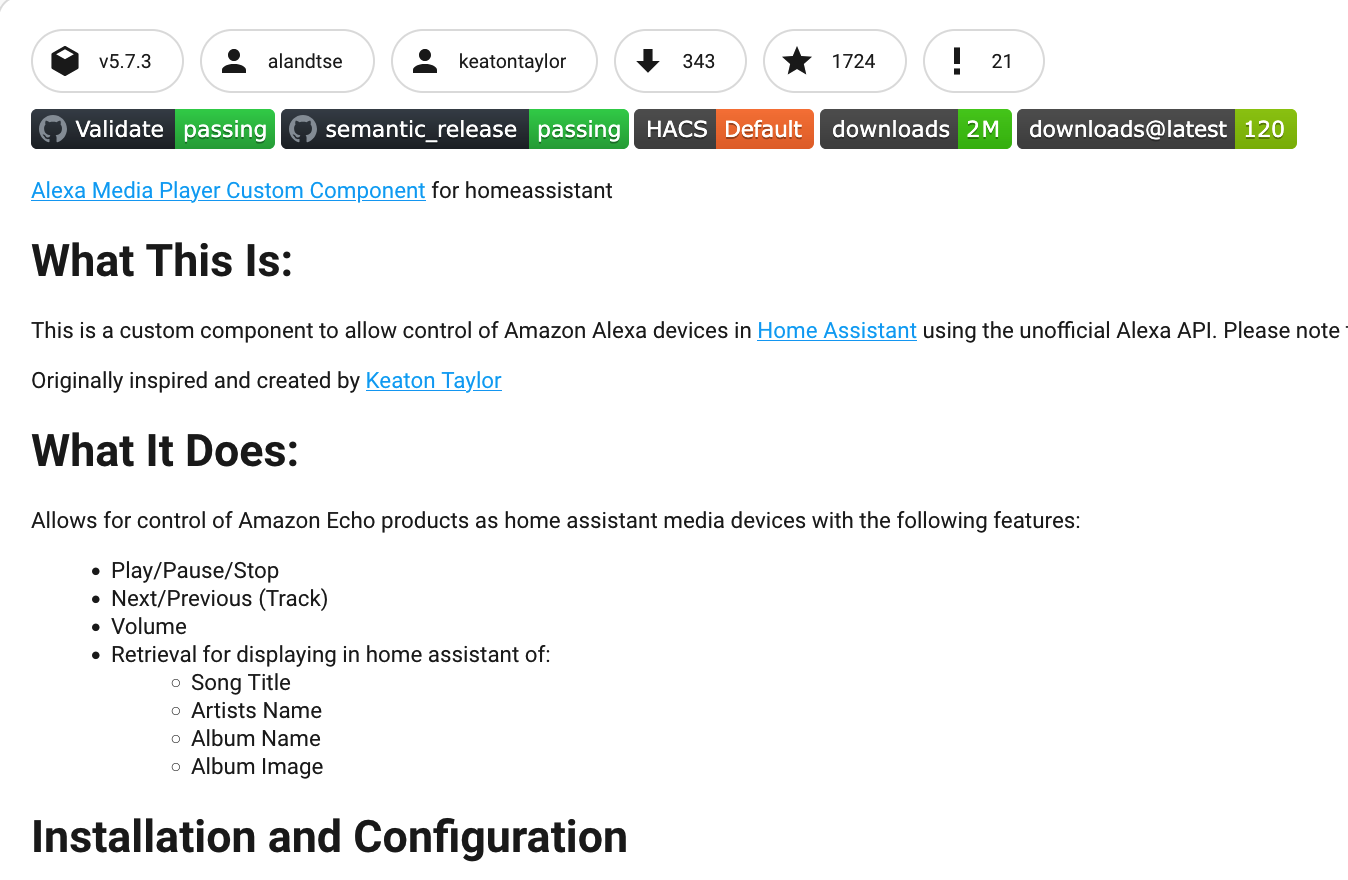Click GitHub logo on Validate badge
Image resolution: width=1348 pixels, height=880 pixels.
click(x=53, y=129)
